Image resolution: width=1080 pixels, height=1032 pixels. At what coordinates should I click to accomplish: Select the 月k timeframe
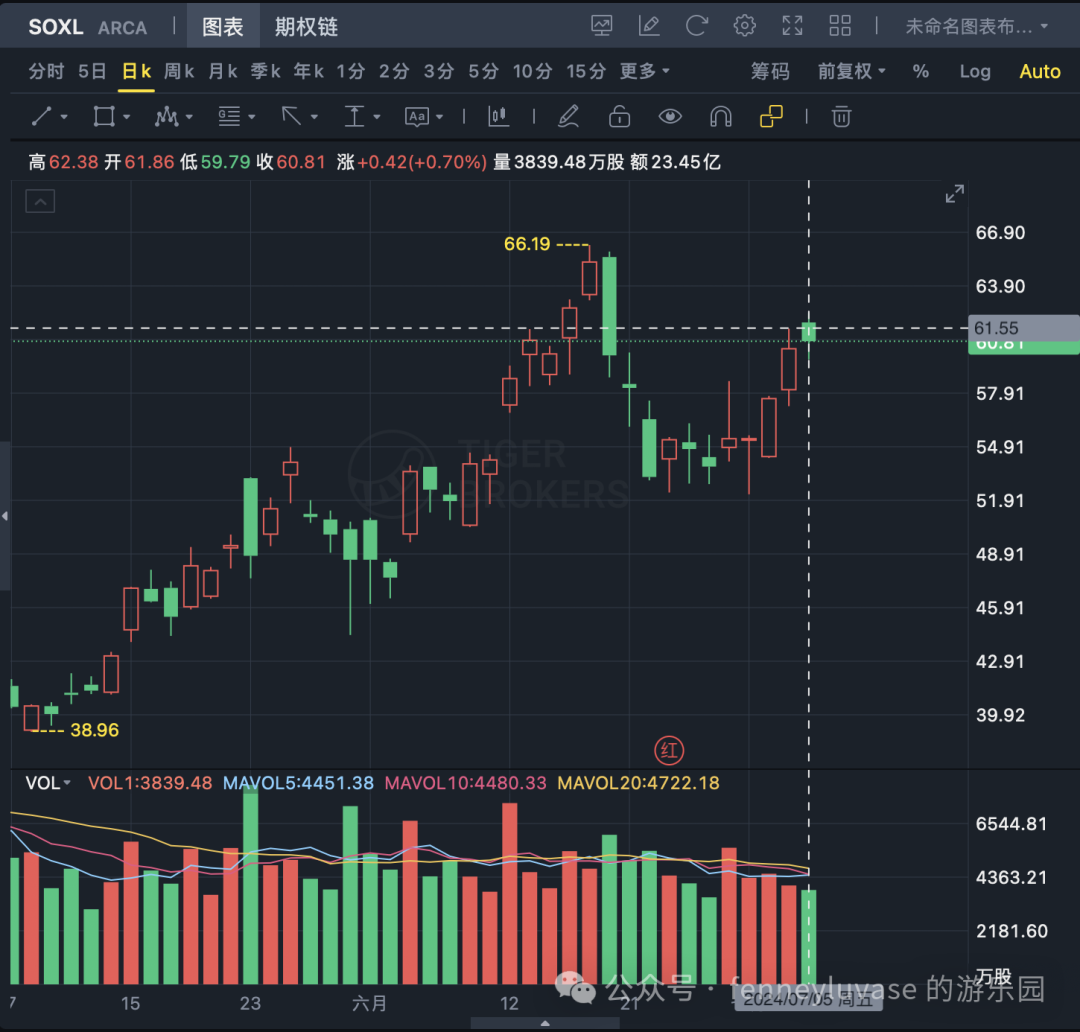click(222, 71)
